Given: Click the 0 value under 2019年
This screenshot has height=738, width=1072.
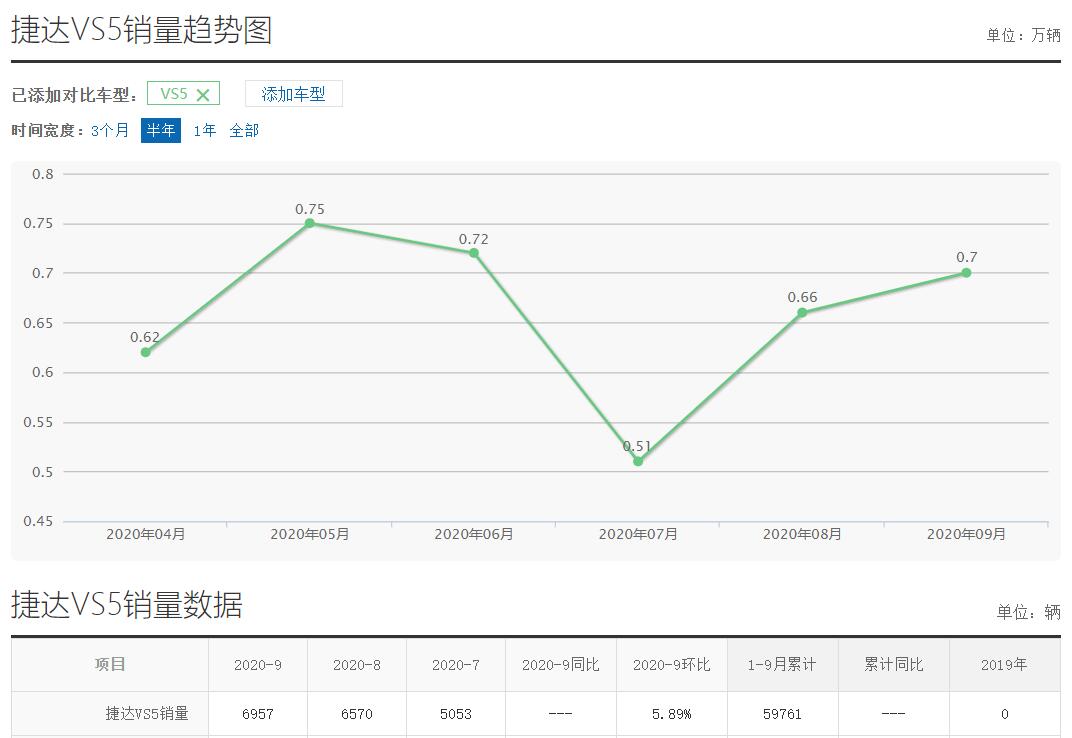Looking at the screenshot, I should click(1005, 714).
